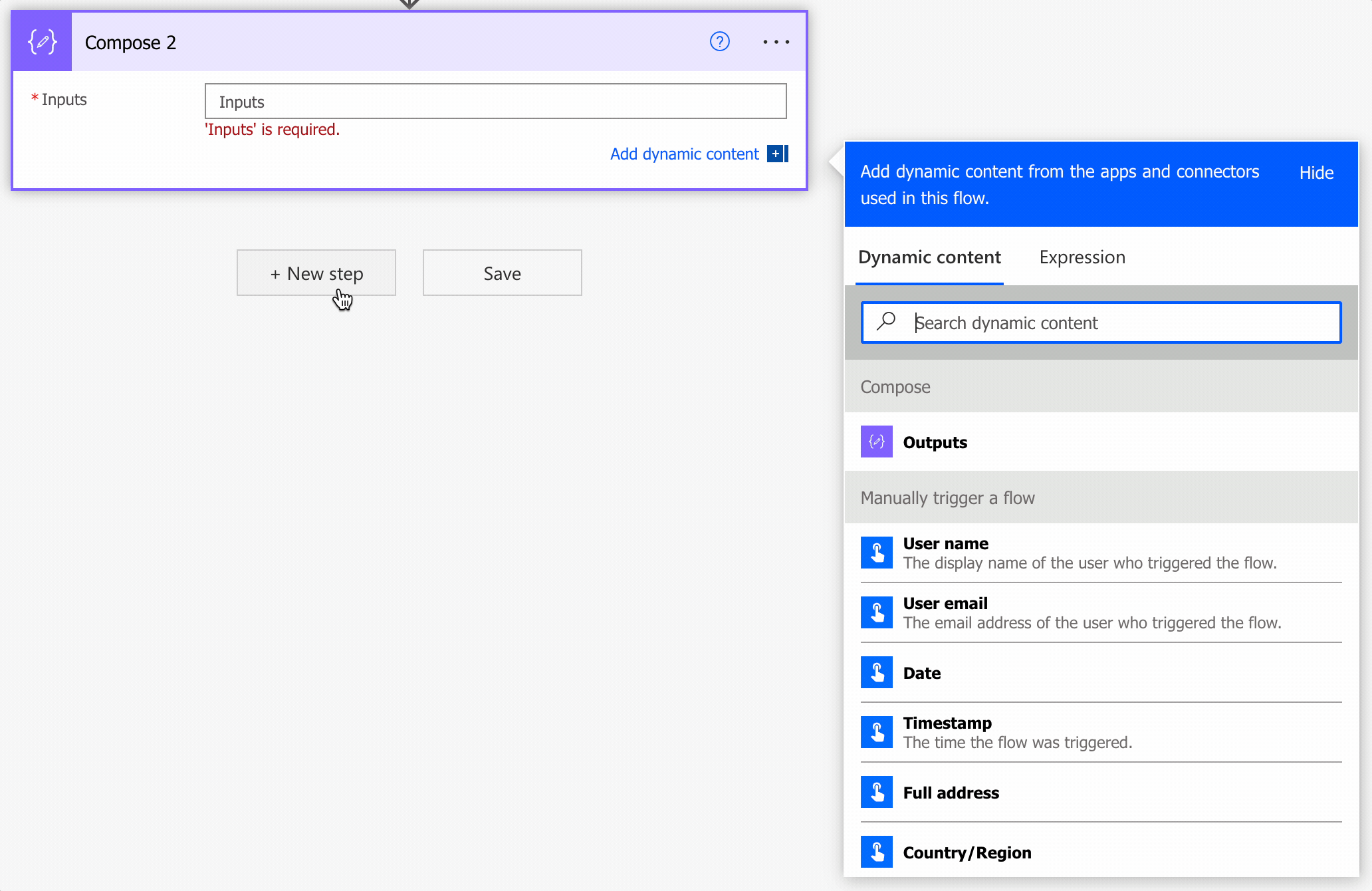
Task: Insert the Country/Region dynamic value
Action: [x=967, y=852]
